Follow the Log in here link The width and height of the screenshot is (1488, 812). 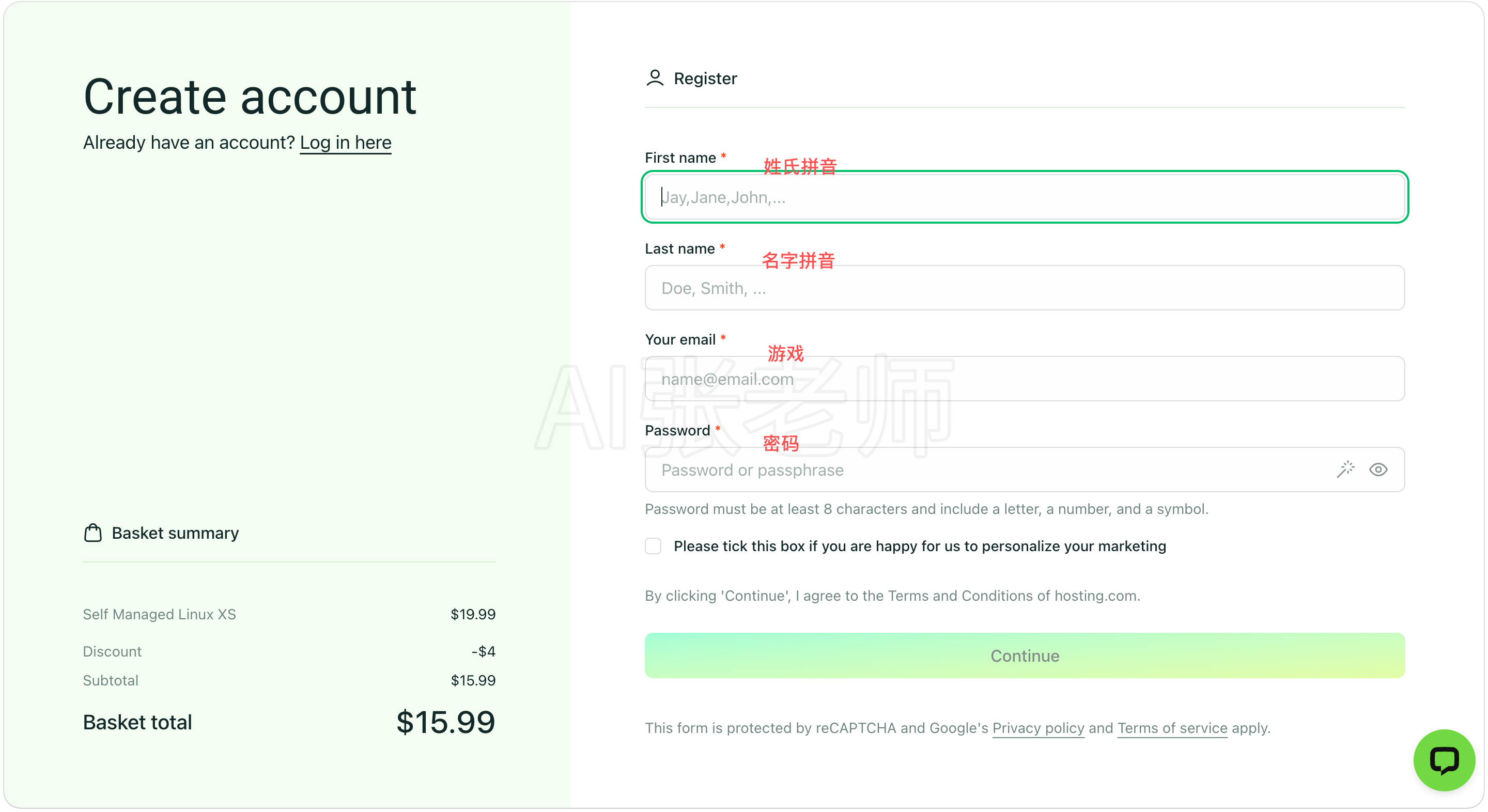346,142
